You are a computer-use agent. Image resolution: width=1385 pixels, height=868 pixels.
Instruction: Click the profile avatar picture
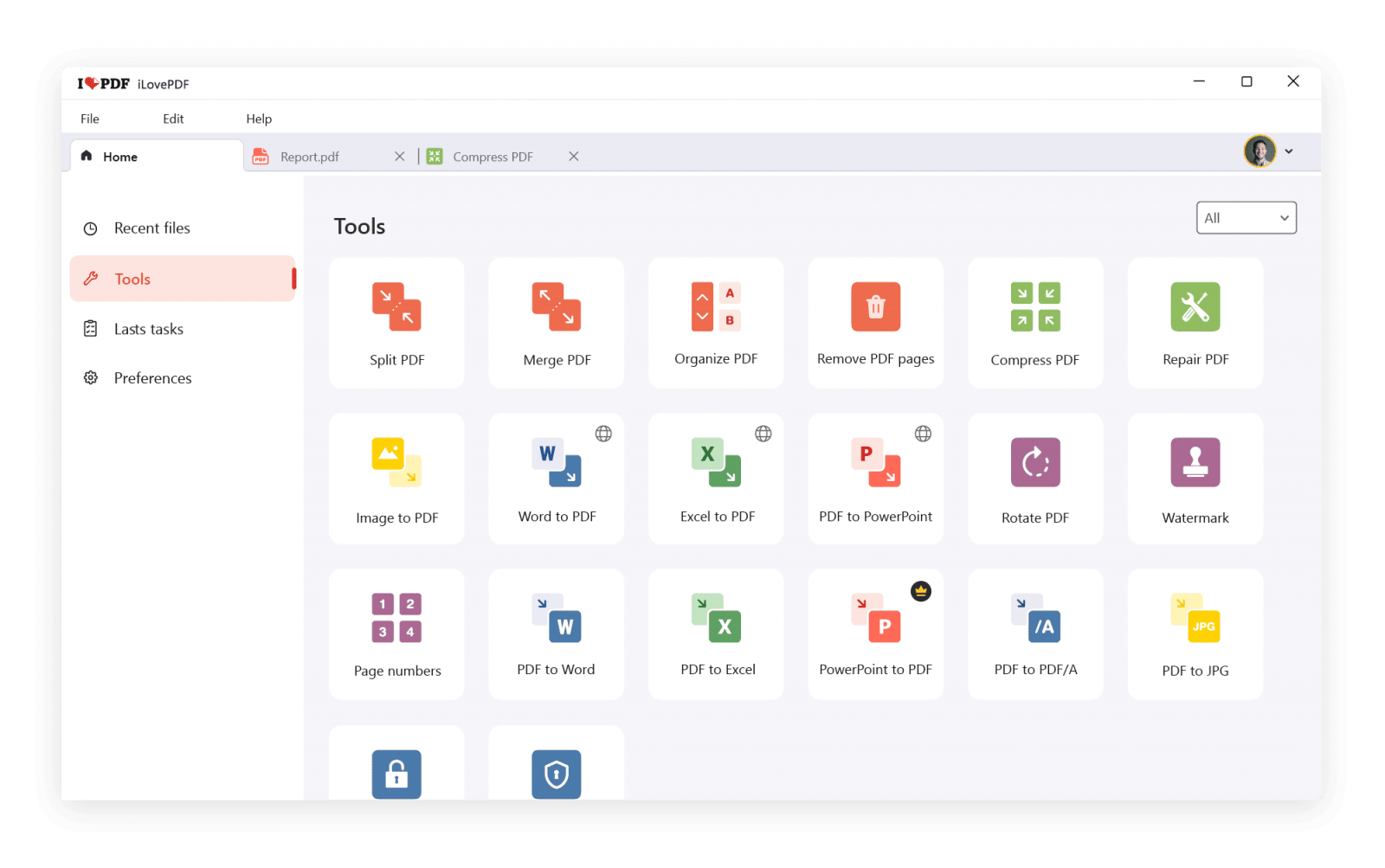(x=1259, y=151)
